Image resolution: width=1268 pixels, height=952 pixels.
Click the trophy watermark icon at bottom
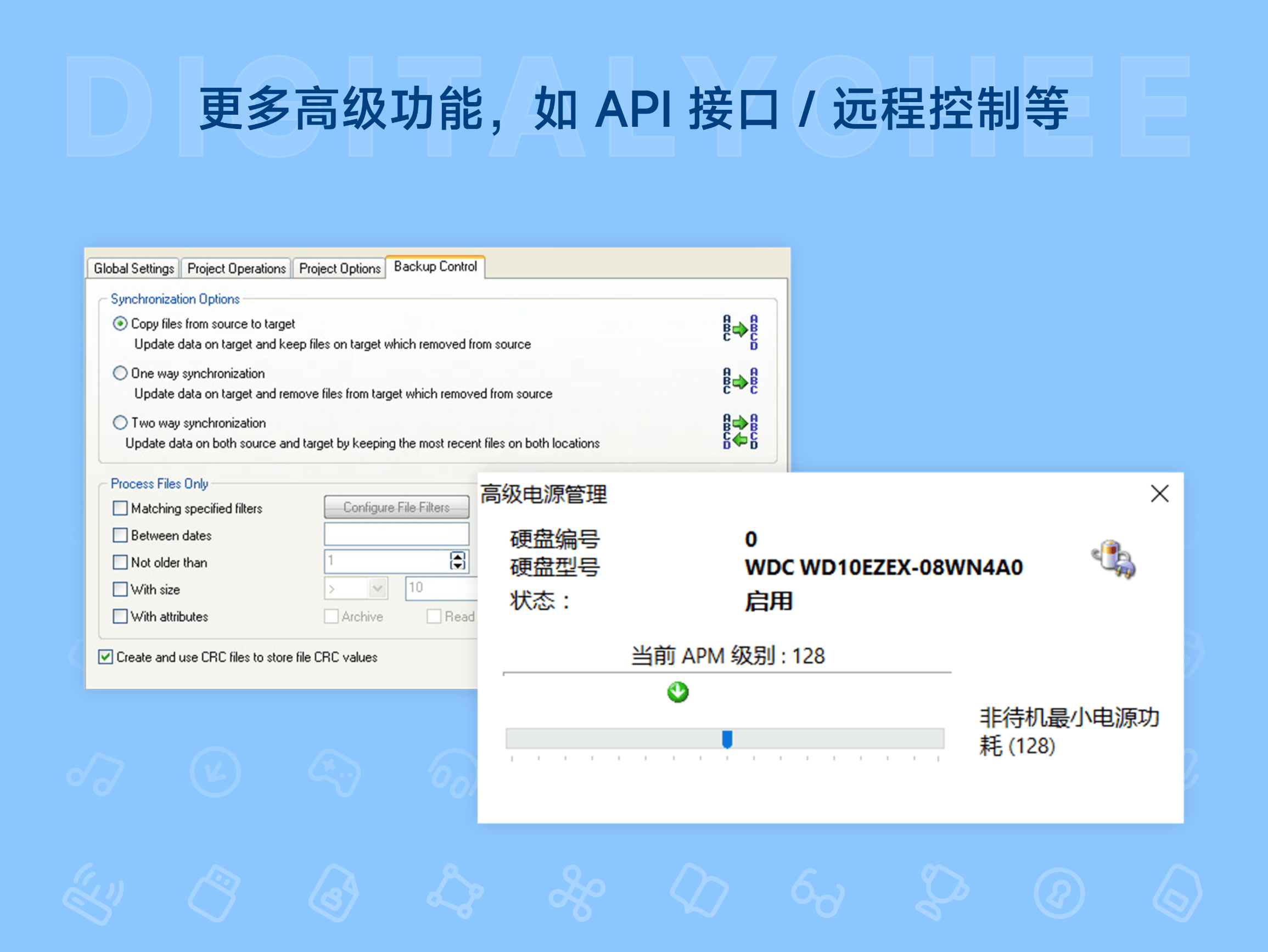click(x=943, y=889)
